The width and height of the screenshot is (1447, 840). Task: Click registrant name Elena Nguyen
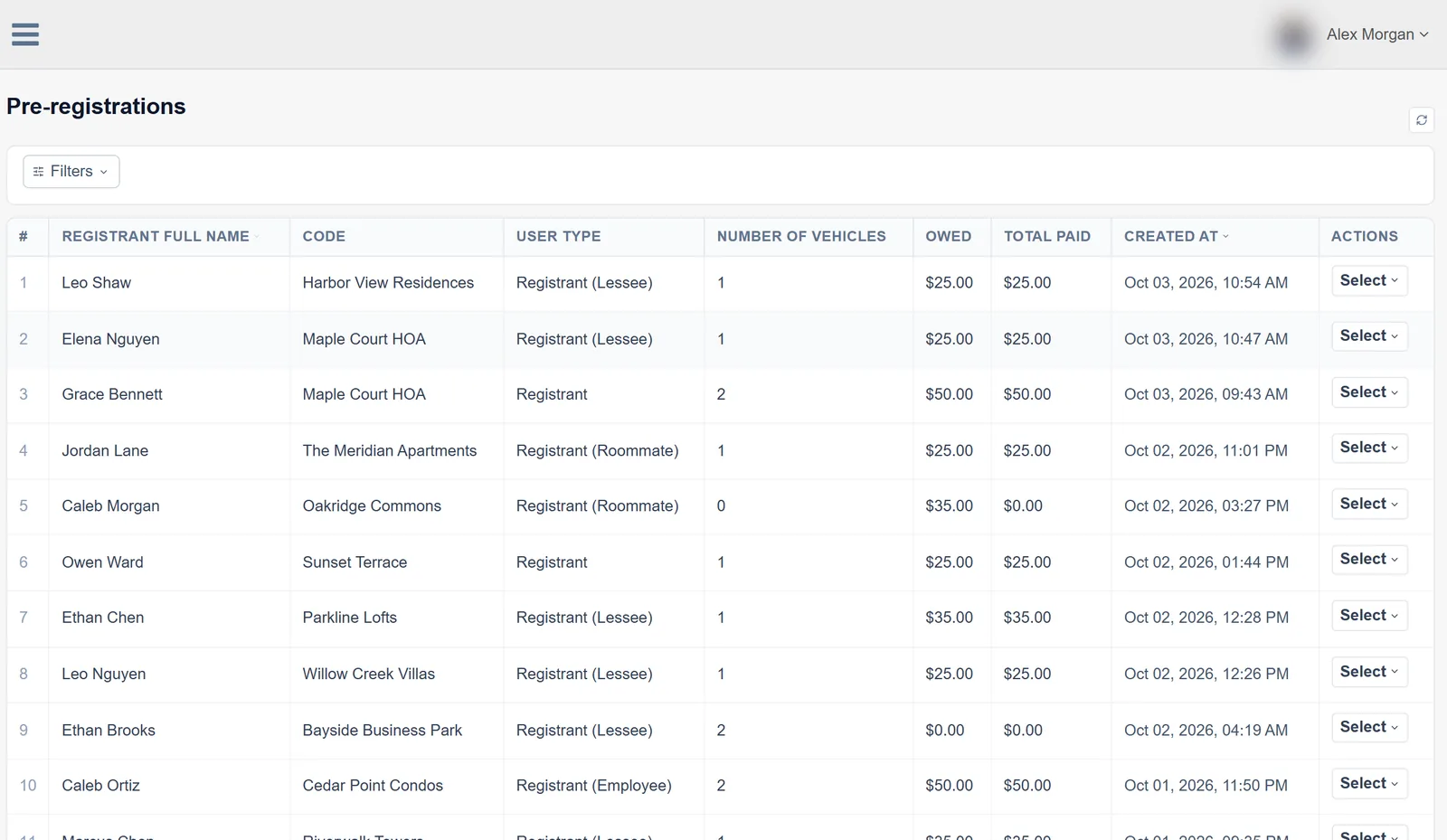pos(110,339)
